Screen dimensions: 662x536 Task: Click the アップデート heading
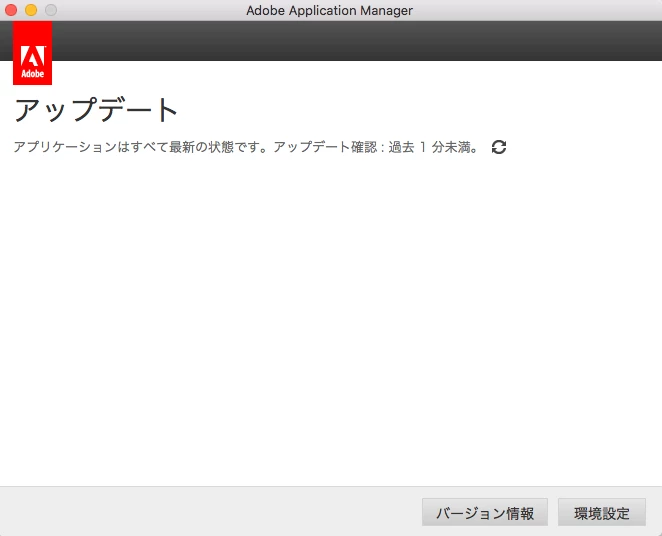click(x=96, y=110)
